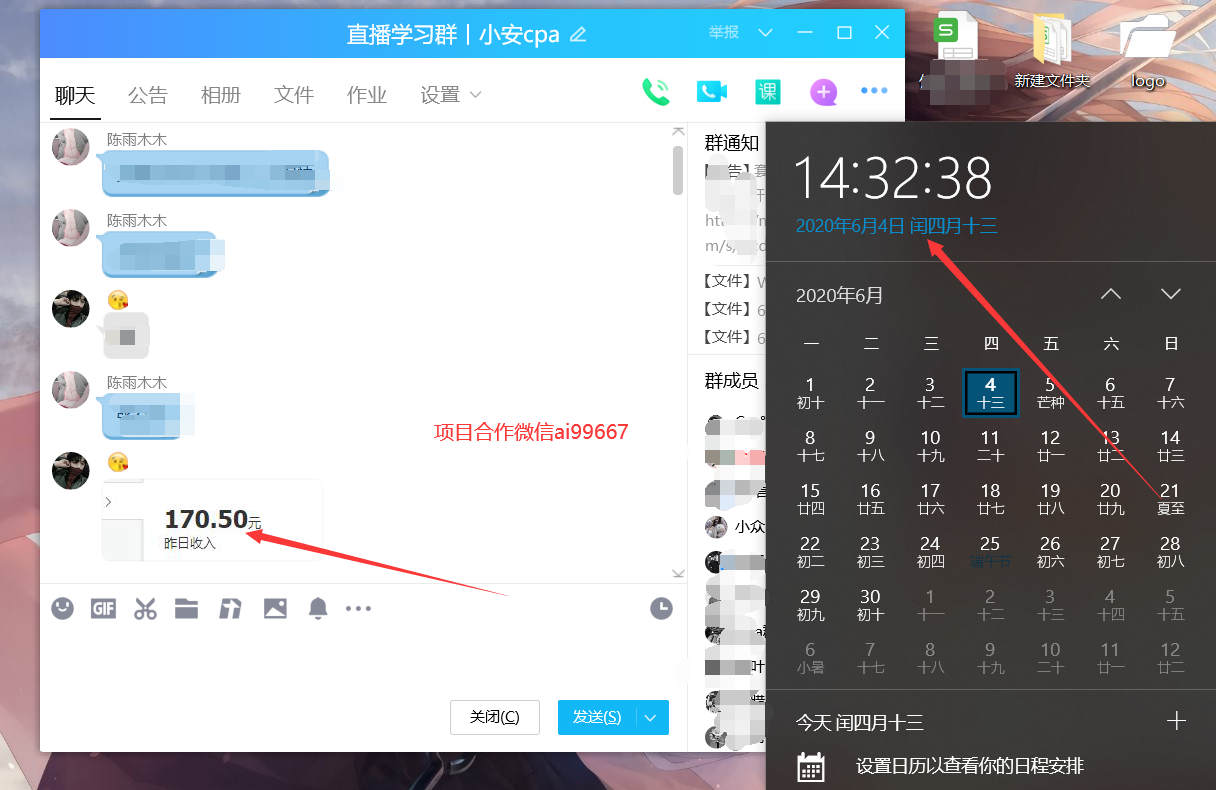The image size is (1216, 790).
Task: Start a voice call in the group
Action: coord(656,92)
